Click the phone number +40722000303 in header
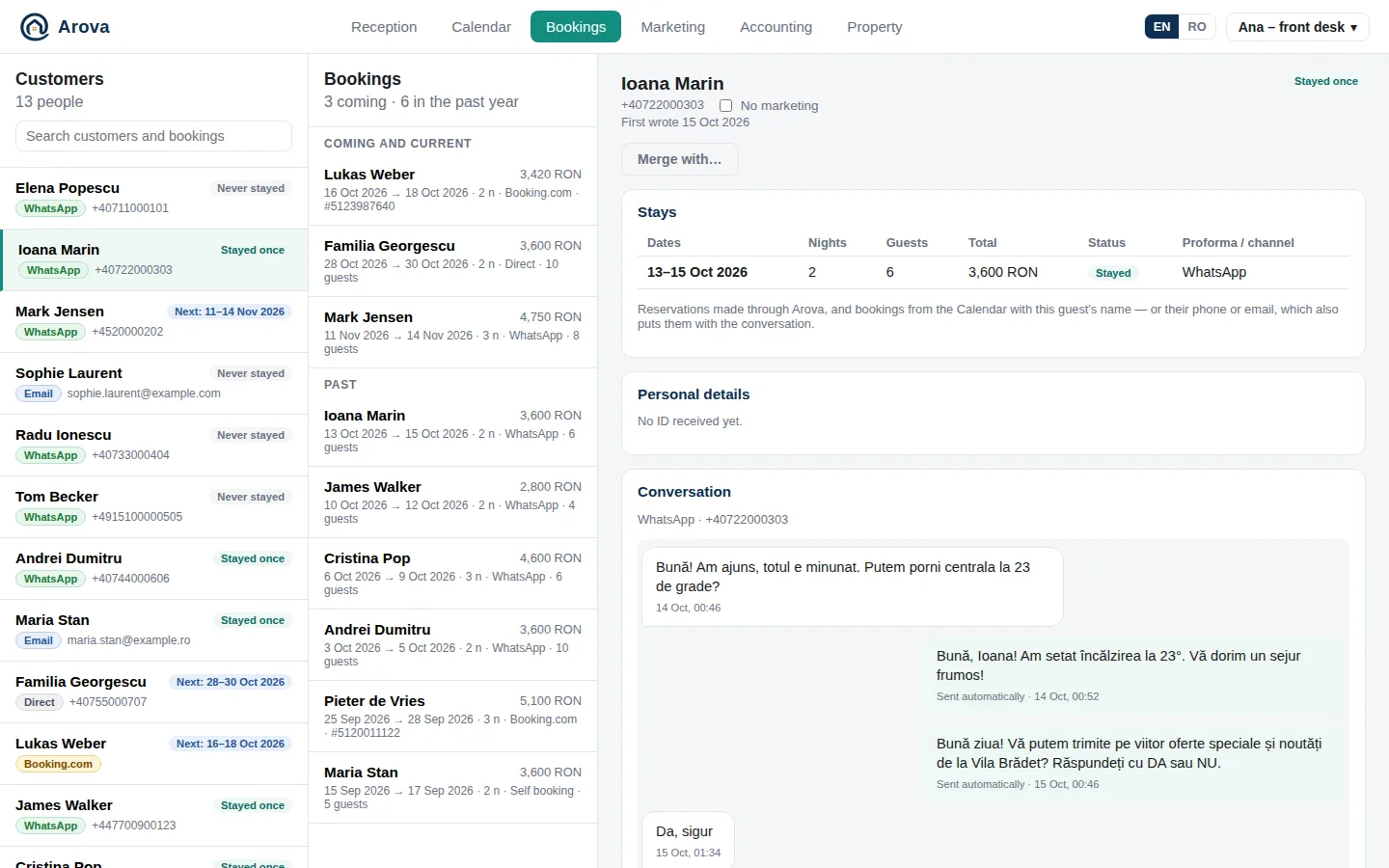This screenshot has width=1389, height=868. point(663,105)
